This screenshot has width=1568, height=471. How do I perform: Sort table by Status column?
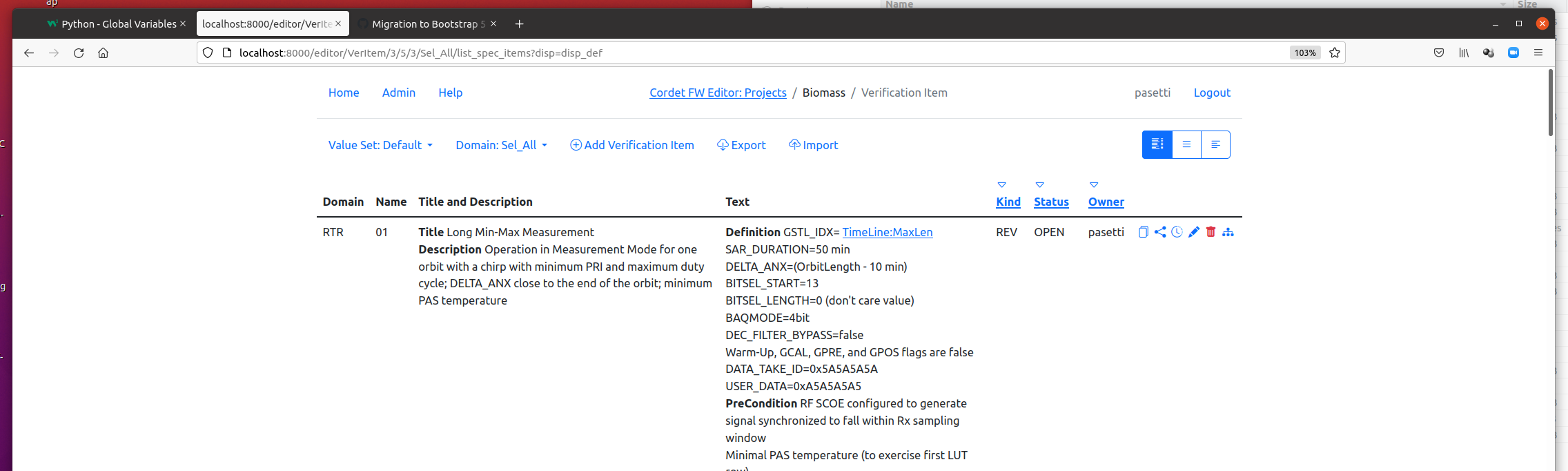click(1051, 202)
